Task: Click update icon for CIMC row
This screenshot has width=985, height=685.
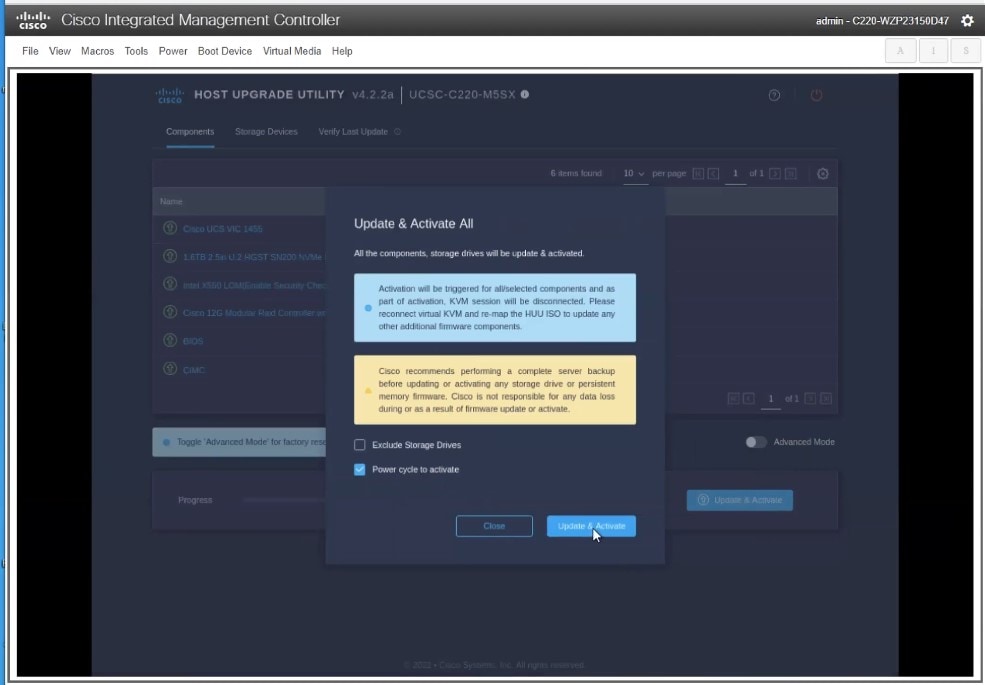Action: (x=170, y=369)
